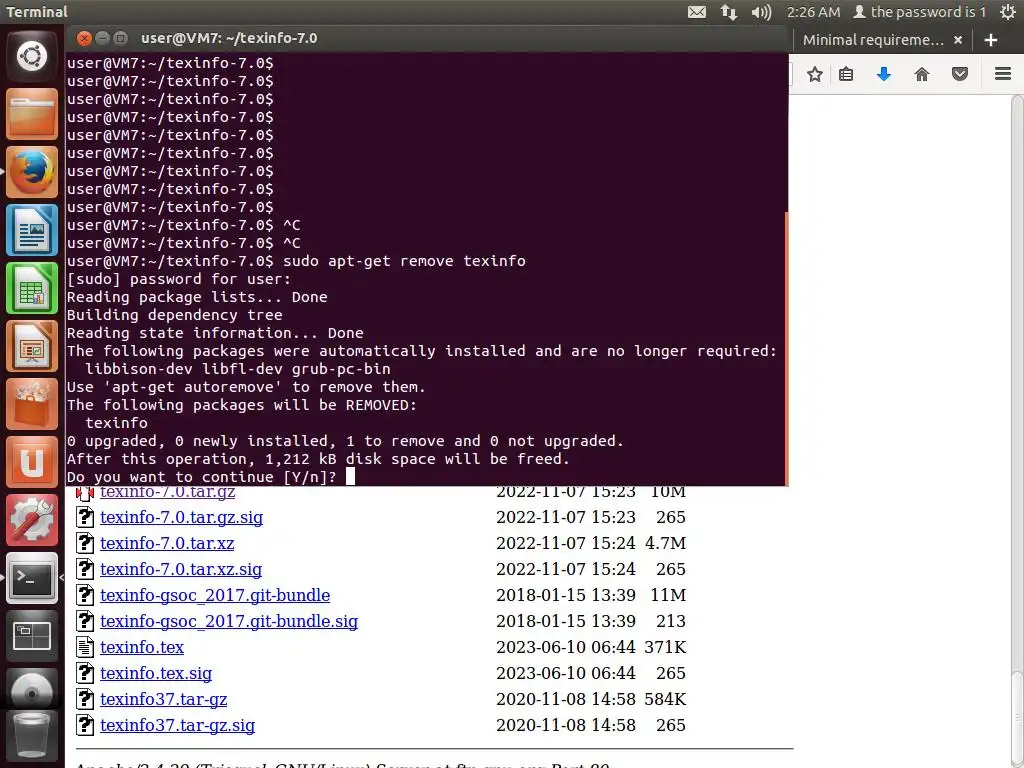Download texinfo-7.0.tar.xz link
The width and height of the screenshot is (1024, 768).
pyautogui.click(x=167, y=543)
